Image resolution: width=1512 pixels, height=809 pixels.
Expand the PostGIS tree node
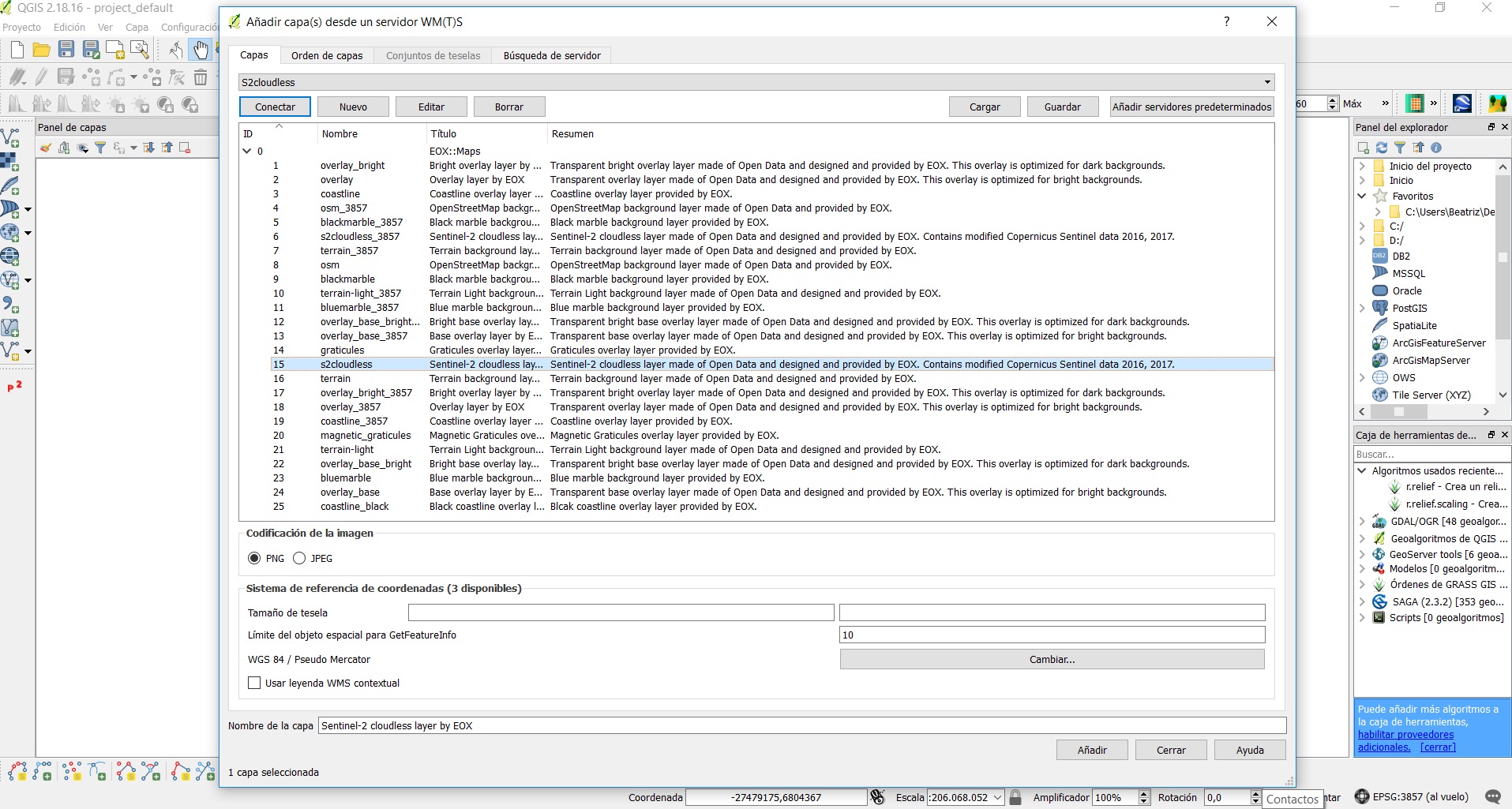[1362, 308]
